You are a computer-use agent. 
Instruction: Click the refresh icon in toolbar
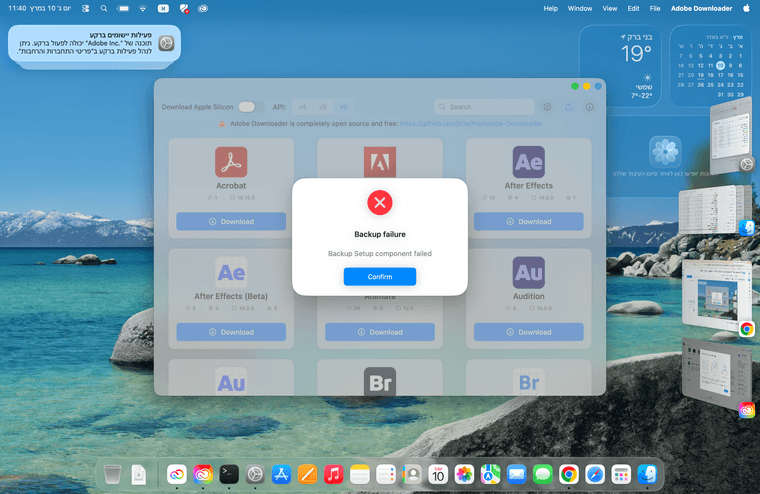click(568, 107)
